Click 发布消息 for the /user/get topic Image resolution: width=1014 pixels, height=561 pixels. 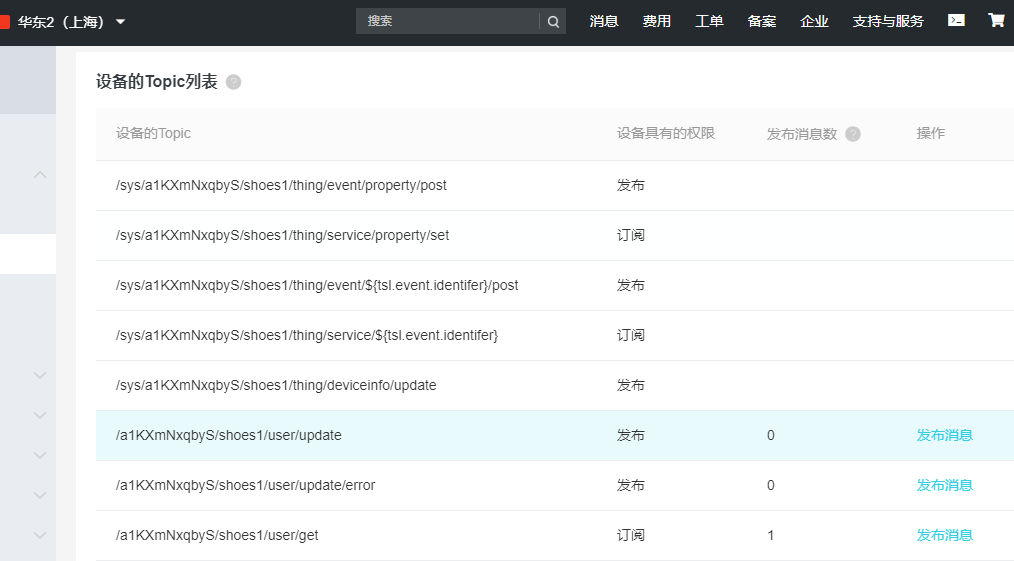[x=944, y=535]
